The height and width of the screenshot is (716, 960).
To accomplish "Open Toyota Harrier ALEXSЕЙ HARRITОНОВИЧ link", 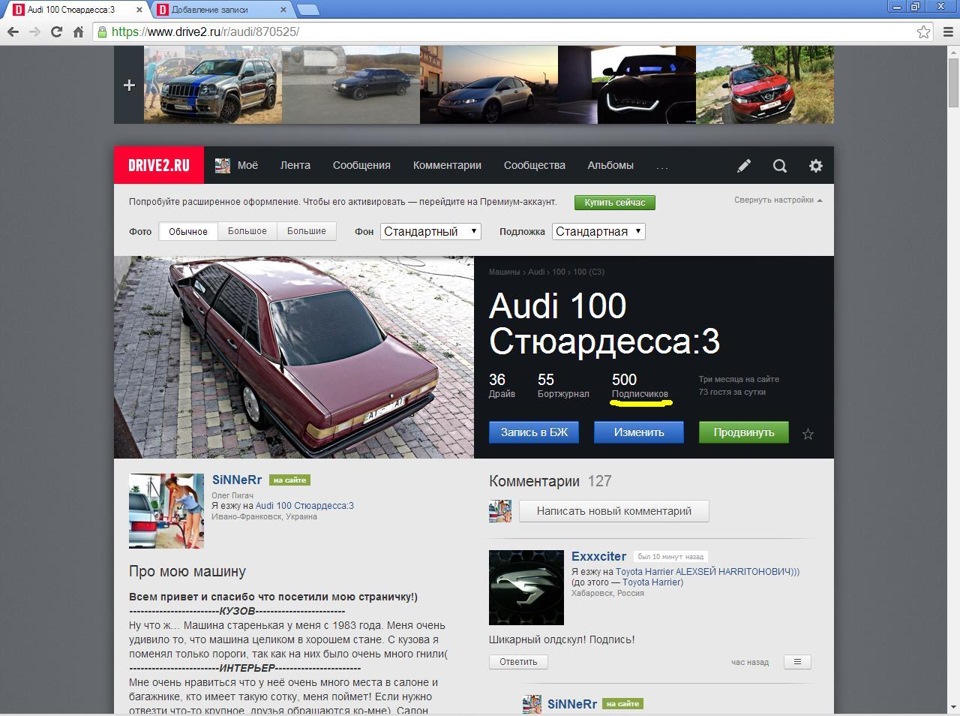I will click(x=707, y=571).
